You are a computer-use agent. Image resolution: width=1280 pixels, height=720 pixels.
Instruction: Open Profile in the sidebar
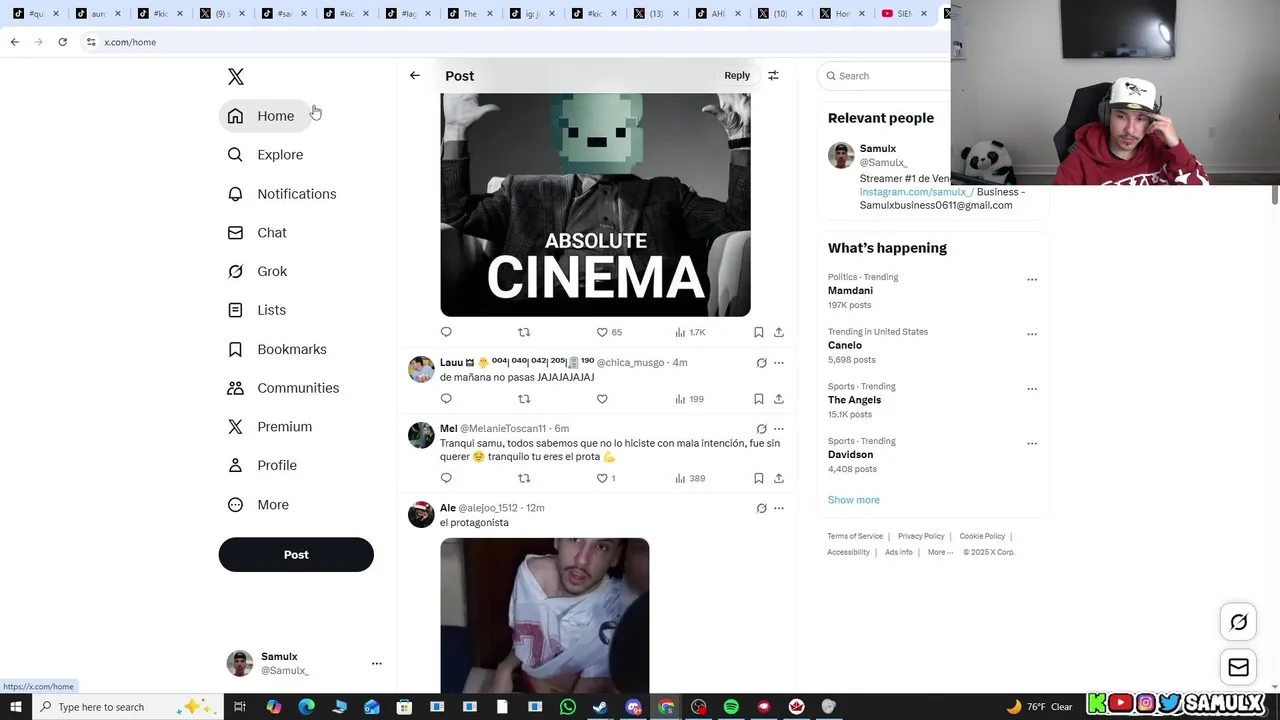pyautogui.click(x=262, y=466)
